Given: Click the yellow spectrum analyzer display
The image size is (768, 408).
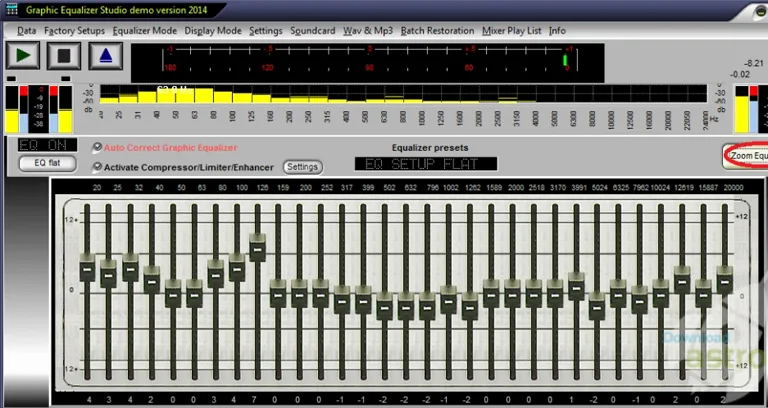Looking at the screenshot, I should pyautogui.click(x=403, y=94).
